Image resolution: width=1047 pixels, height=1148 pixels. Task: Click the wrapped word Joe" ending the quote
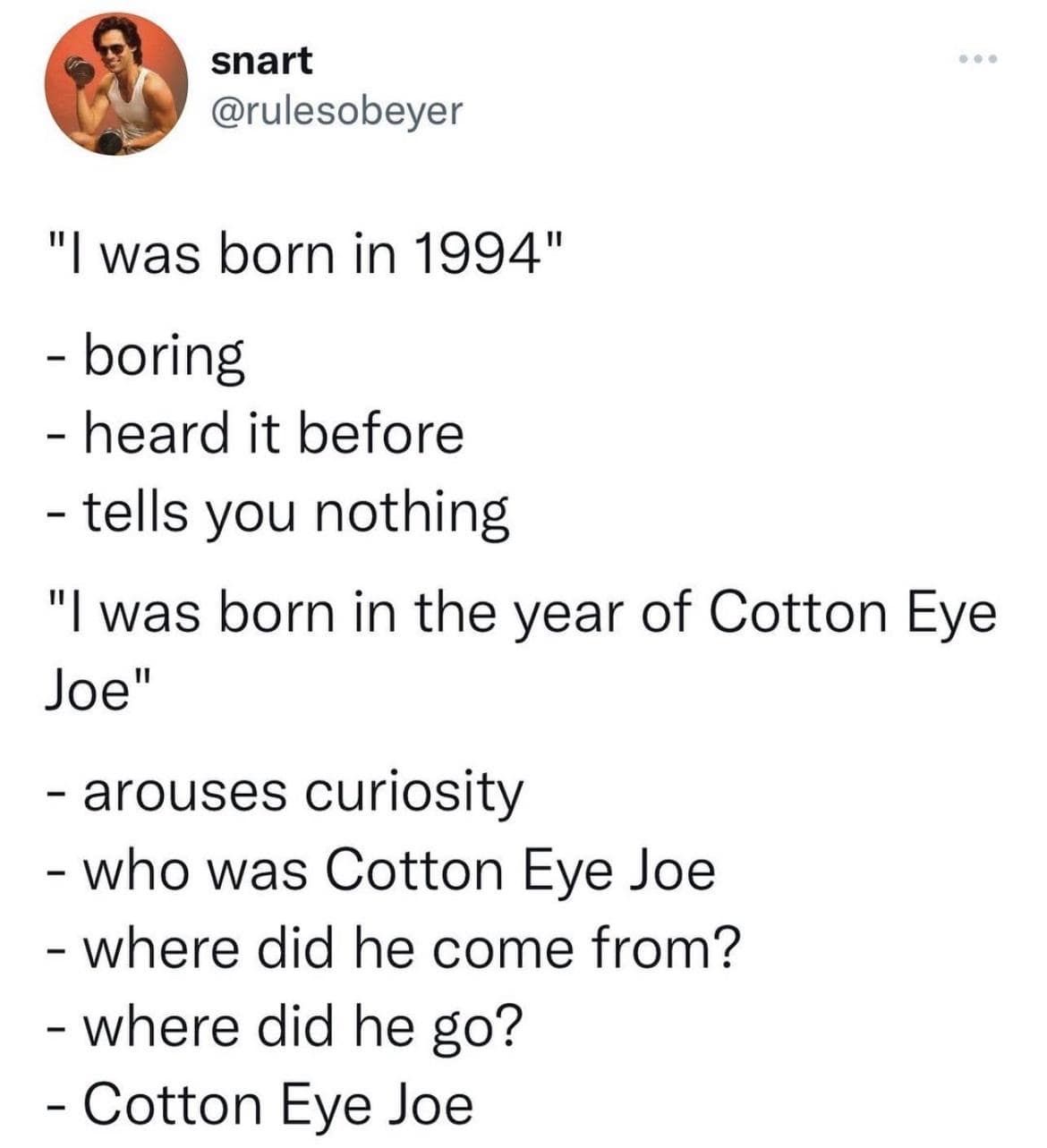(91, 692)
